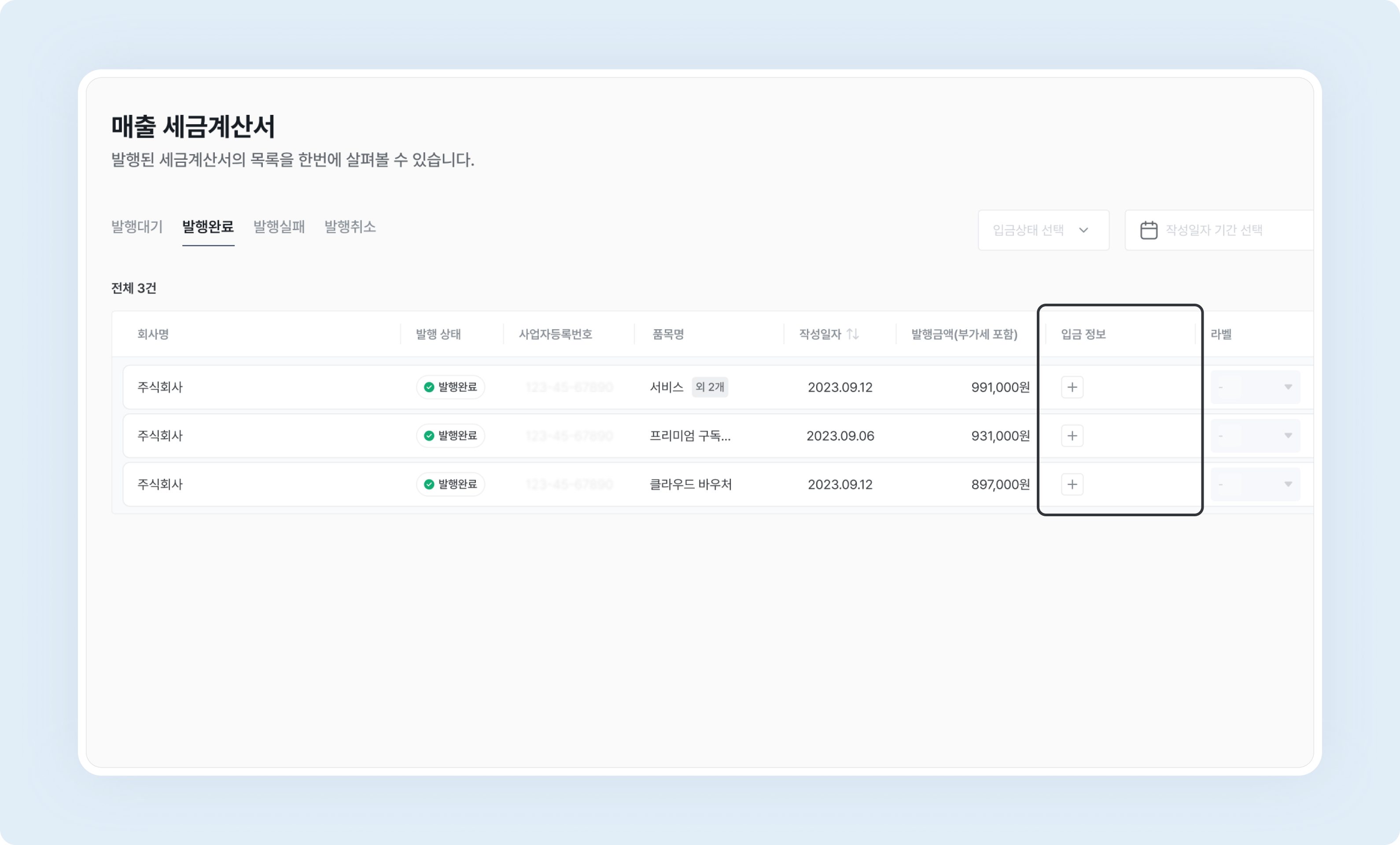The width and height of the screenshot is (1400, 845).
Task: Click the 라벨 selector on the 프리미엄 구독 row
Action: pos(1256,436)
